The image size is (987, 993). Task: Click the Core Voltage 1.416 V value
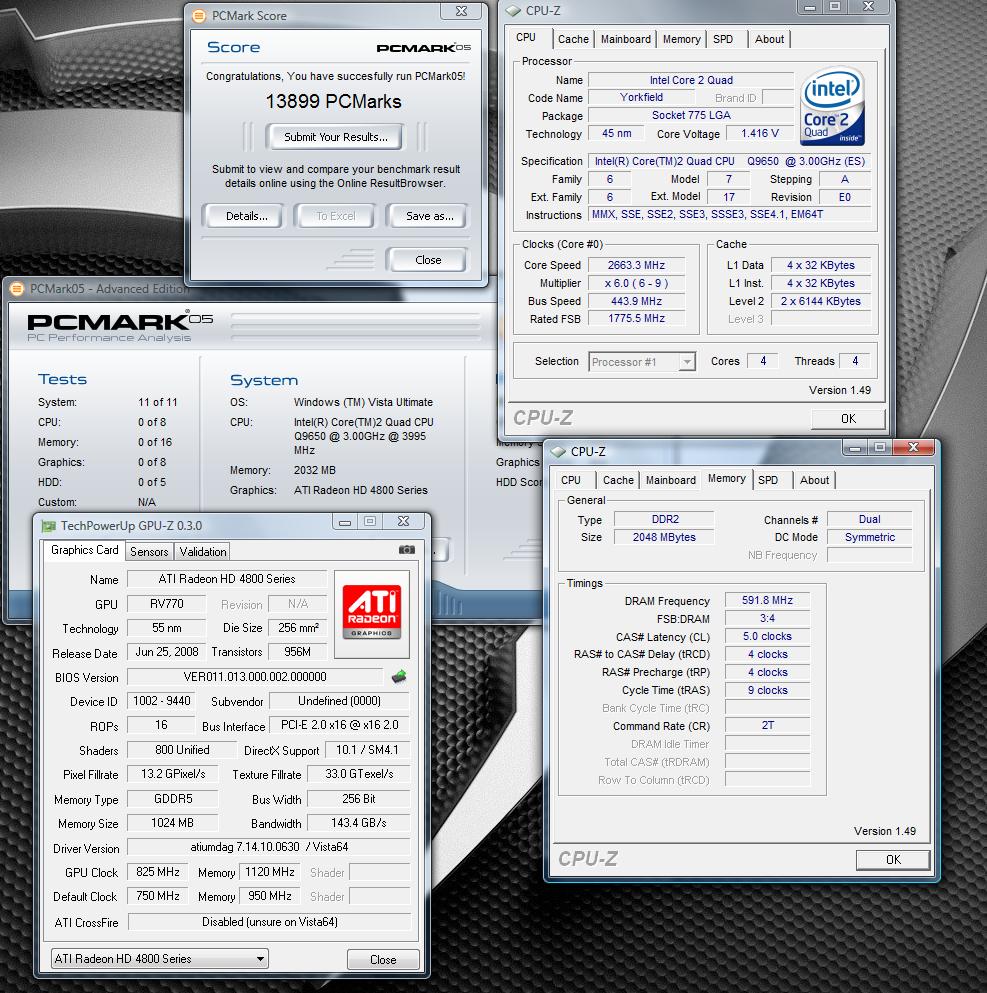point(760,134)
